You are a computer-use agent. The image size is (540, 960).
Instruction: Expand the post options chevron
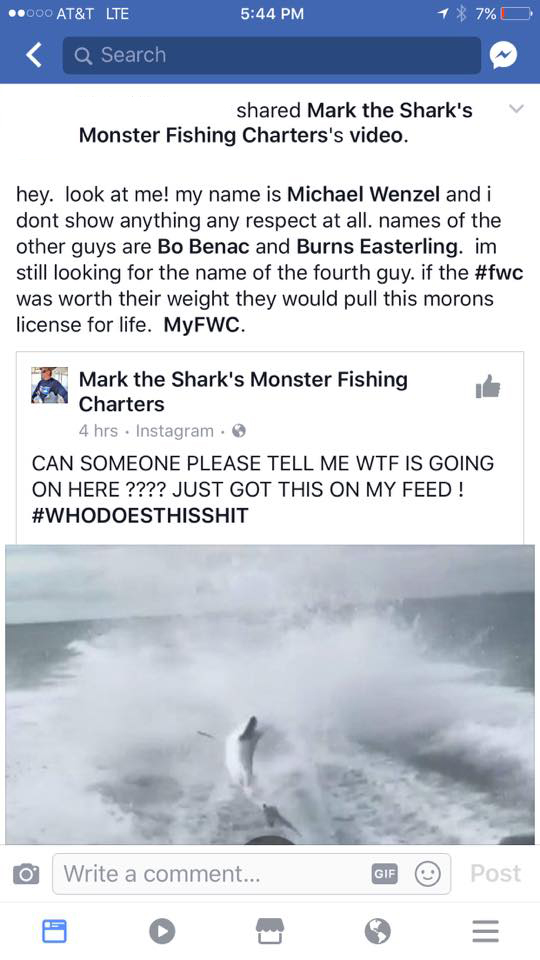click(517, 109)
